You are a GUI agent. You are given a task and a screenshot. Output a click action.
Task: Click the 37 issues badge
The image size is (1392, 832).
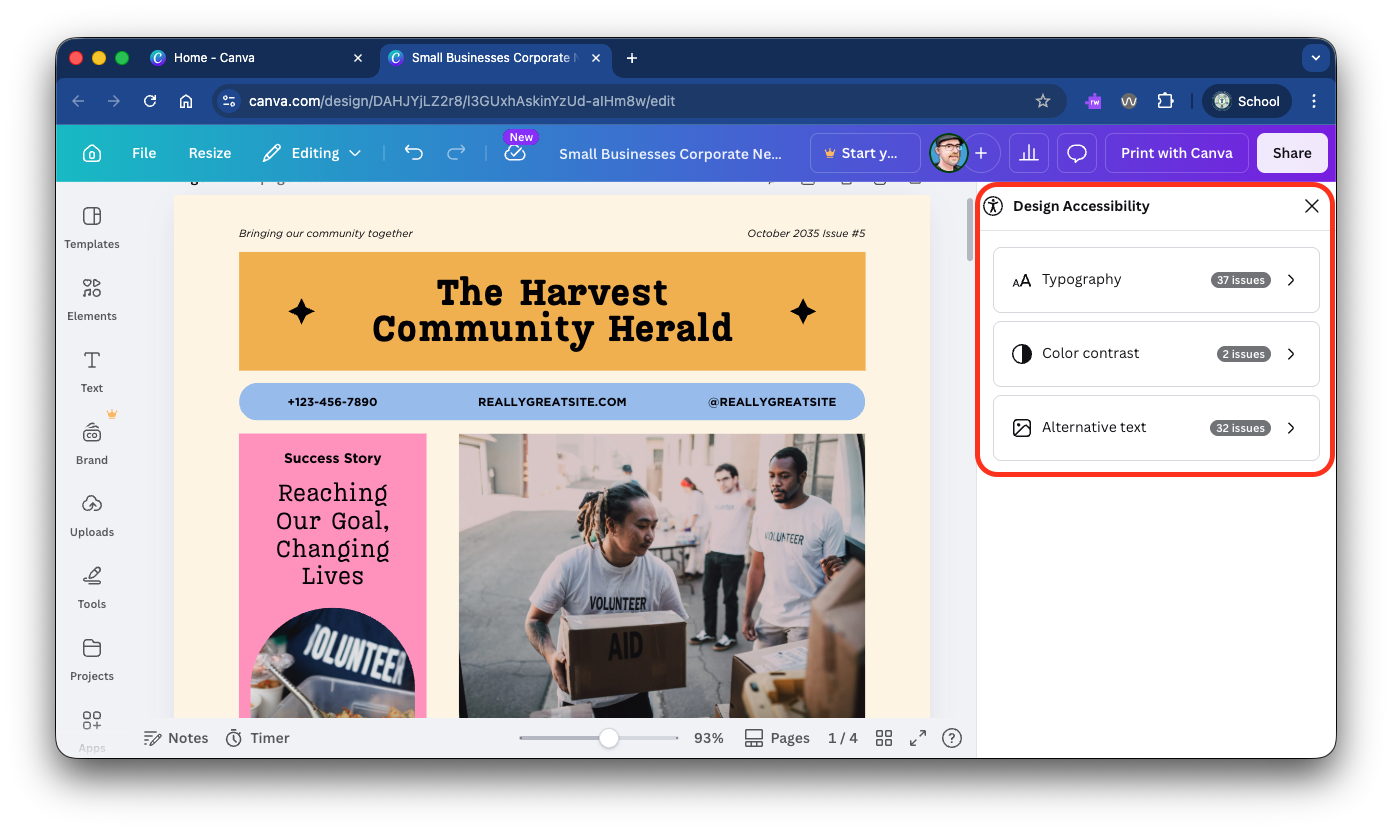1240,280
